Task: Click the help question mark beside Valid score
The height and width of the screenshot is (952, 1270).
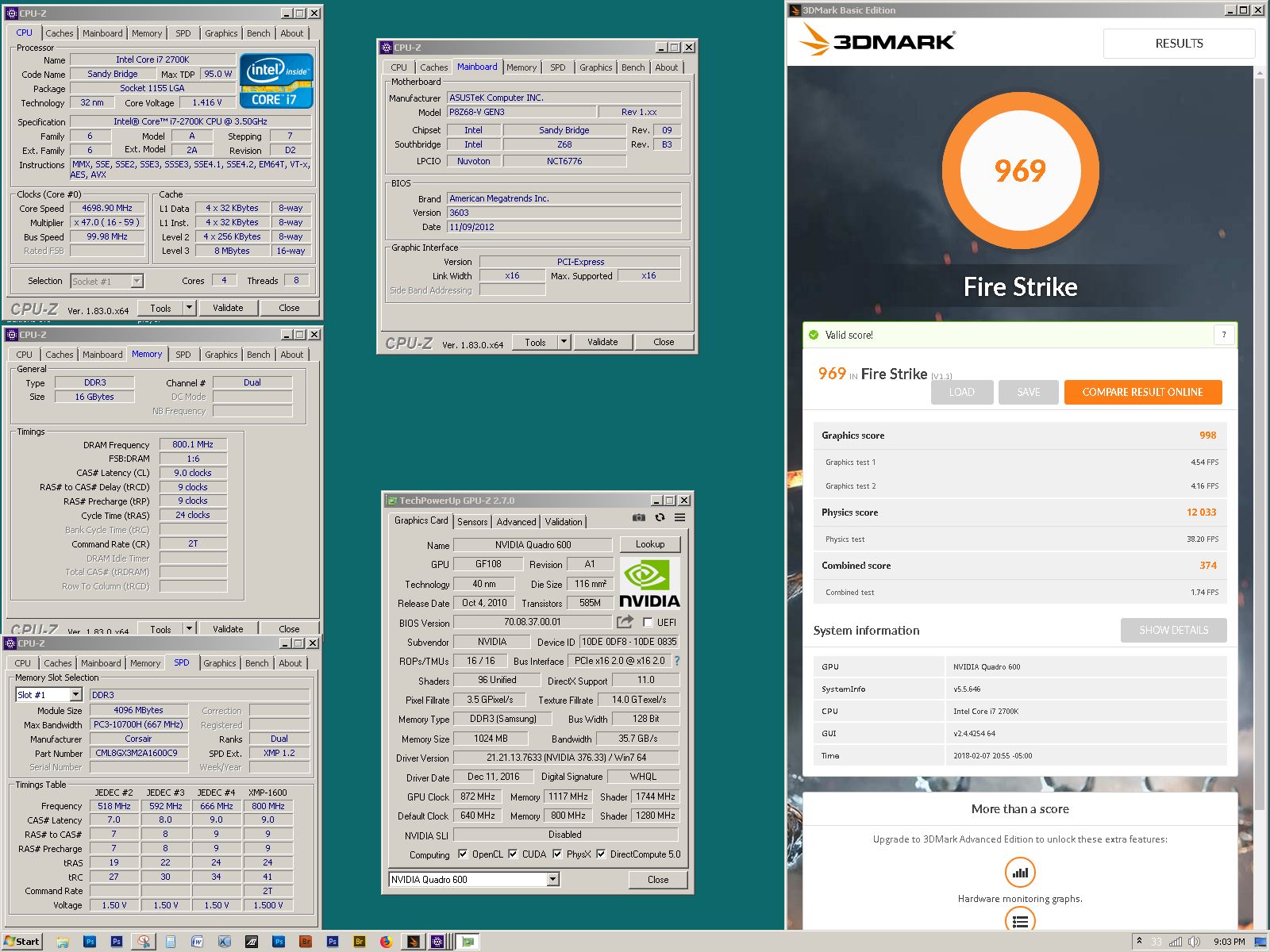Action: coord(1224,335)
